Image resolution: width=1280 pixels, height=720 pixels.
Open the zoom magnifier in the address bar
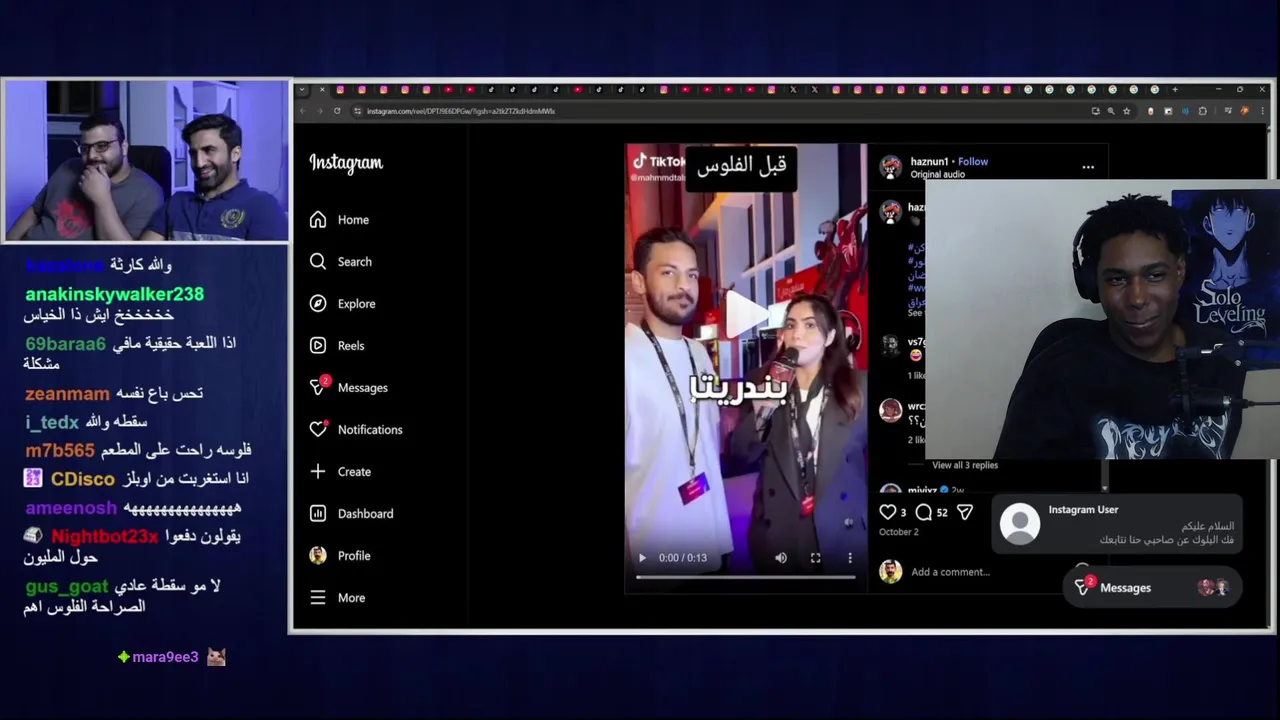tap(1111, 111)
